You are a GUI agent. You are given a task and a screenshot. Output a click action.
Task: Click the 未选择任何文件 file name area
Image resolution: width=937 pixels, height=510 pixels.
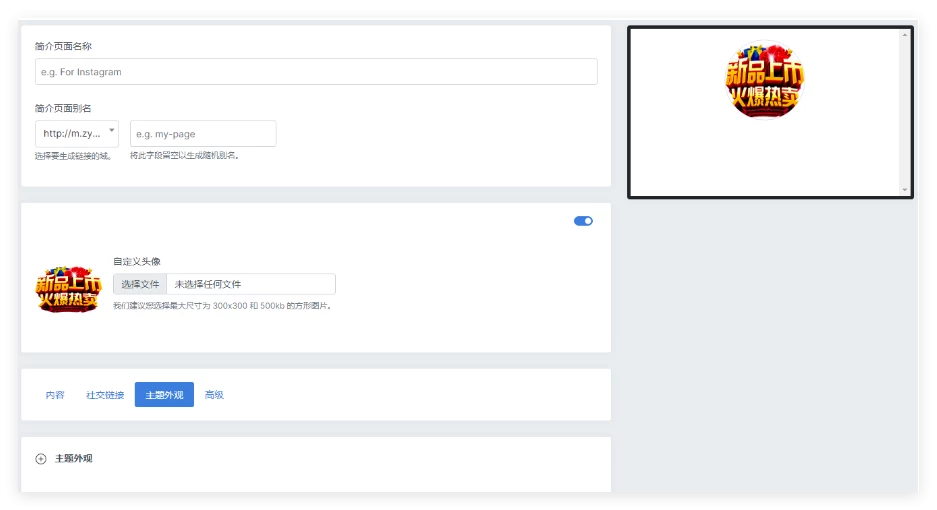(x=250, y=285)
